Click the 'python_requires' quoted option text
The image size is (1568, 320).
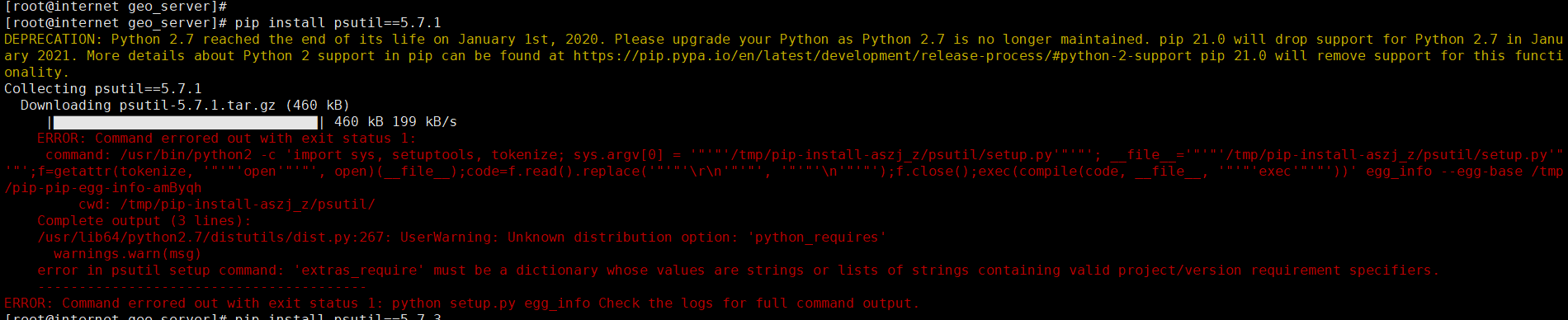(x=817, y=237)
